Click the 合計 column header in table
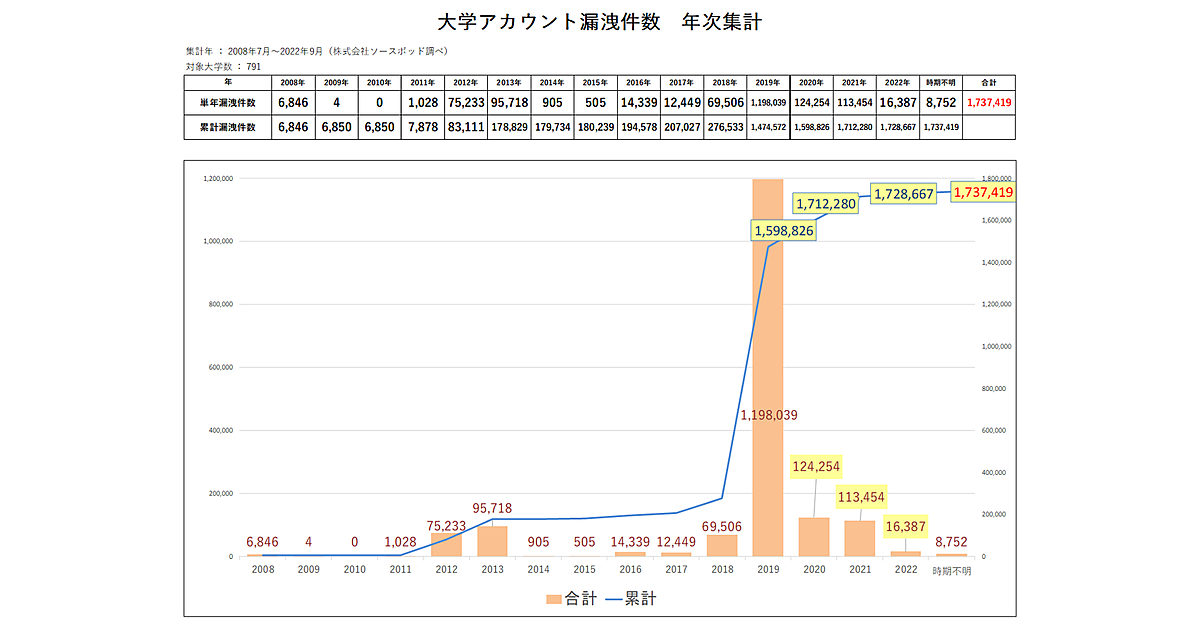1200x630 pixels. point(990,82)
